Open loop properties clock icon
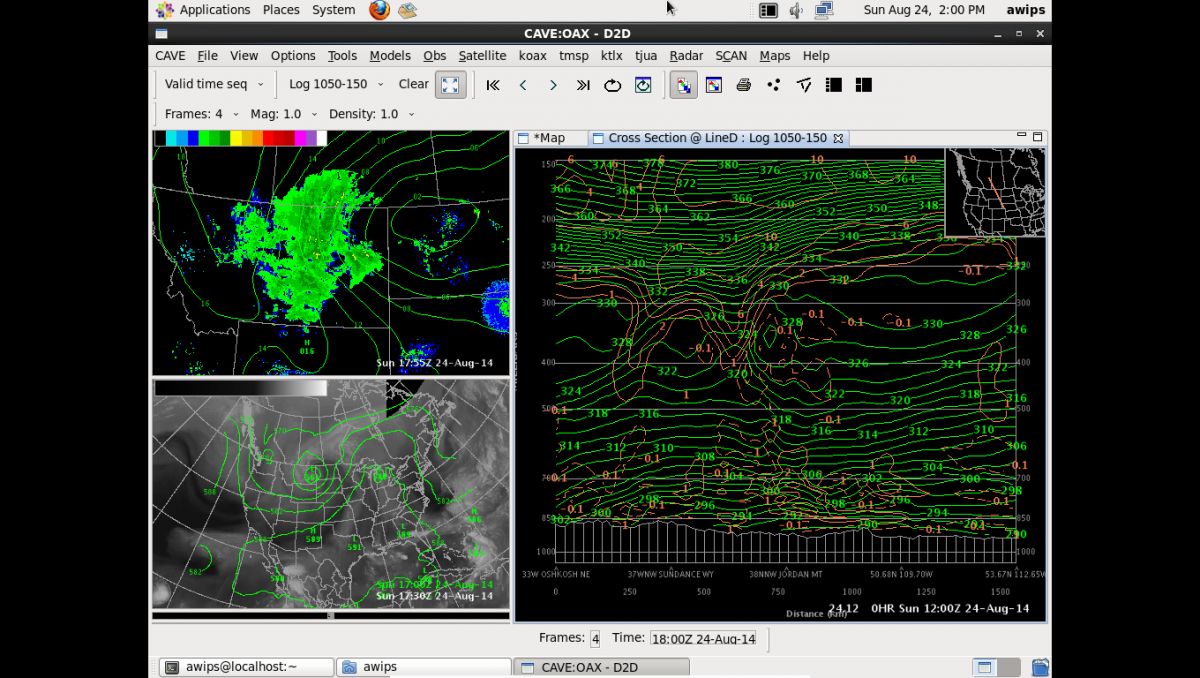1200x678 pixels. coord(643,85)
